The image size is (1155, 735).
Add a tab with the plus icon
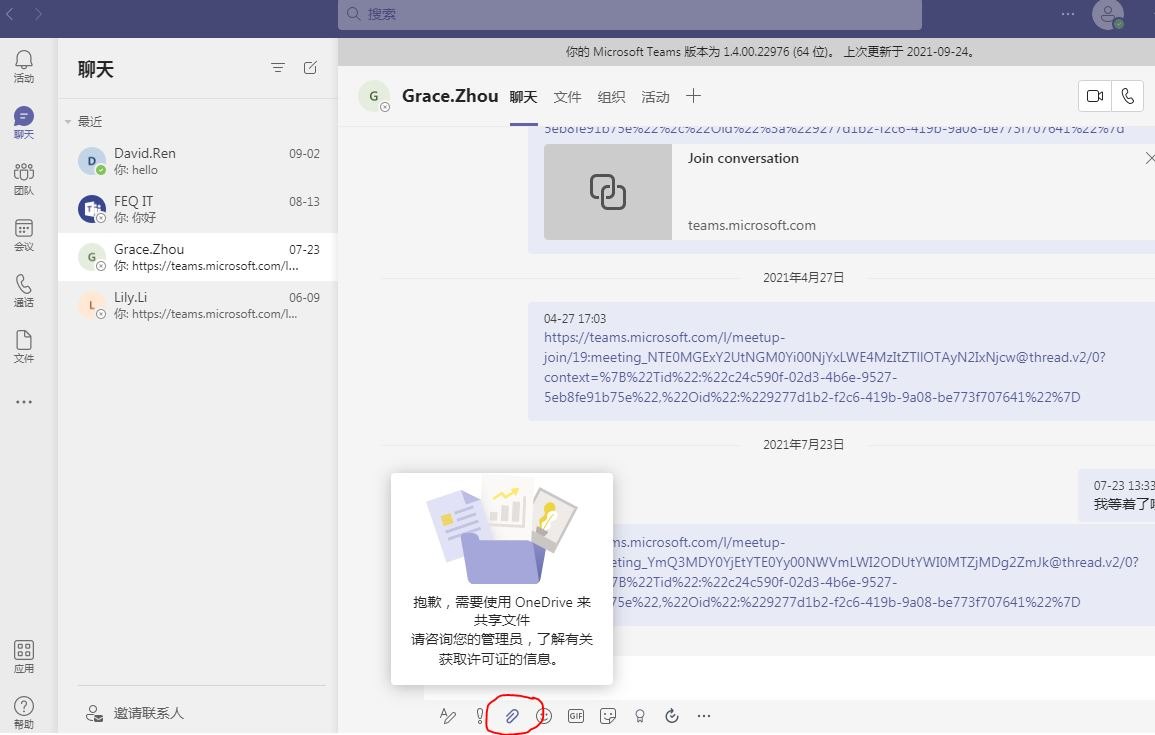(x=693, y=96)
